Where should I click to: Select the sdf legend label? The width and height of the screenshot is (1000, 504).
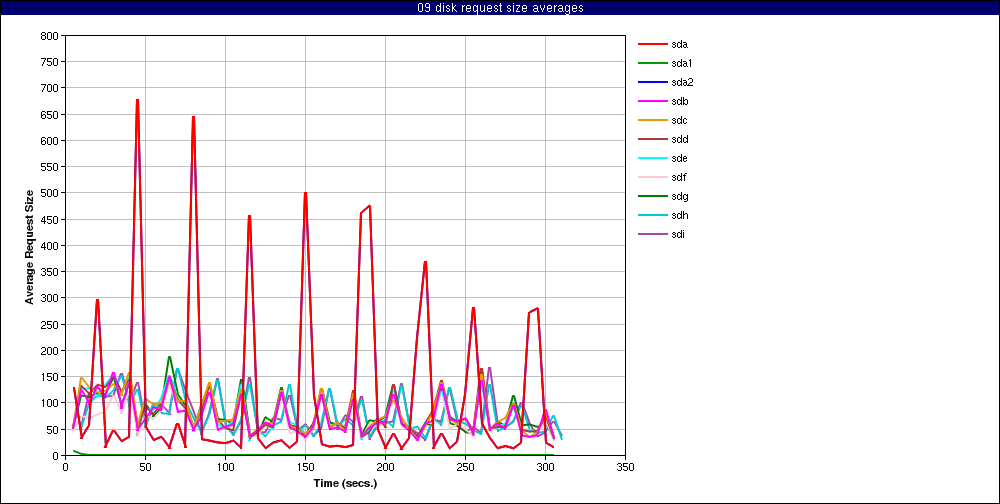679,177
